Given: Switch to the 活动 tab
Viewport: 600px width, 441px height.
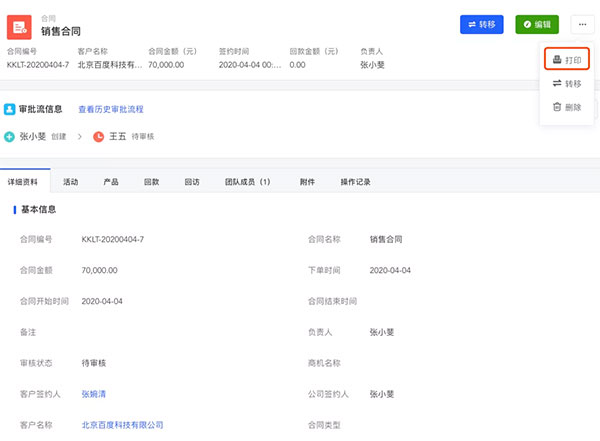Looking at the screenshot, I should [x=71, y=182].
